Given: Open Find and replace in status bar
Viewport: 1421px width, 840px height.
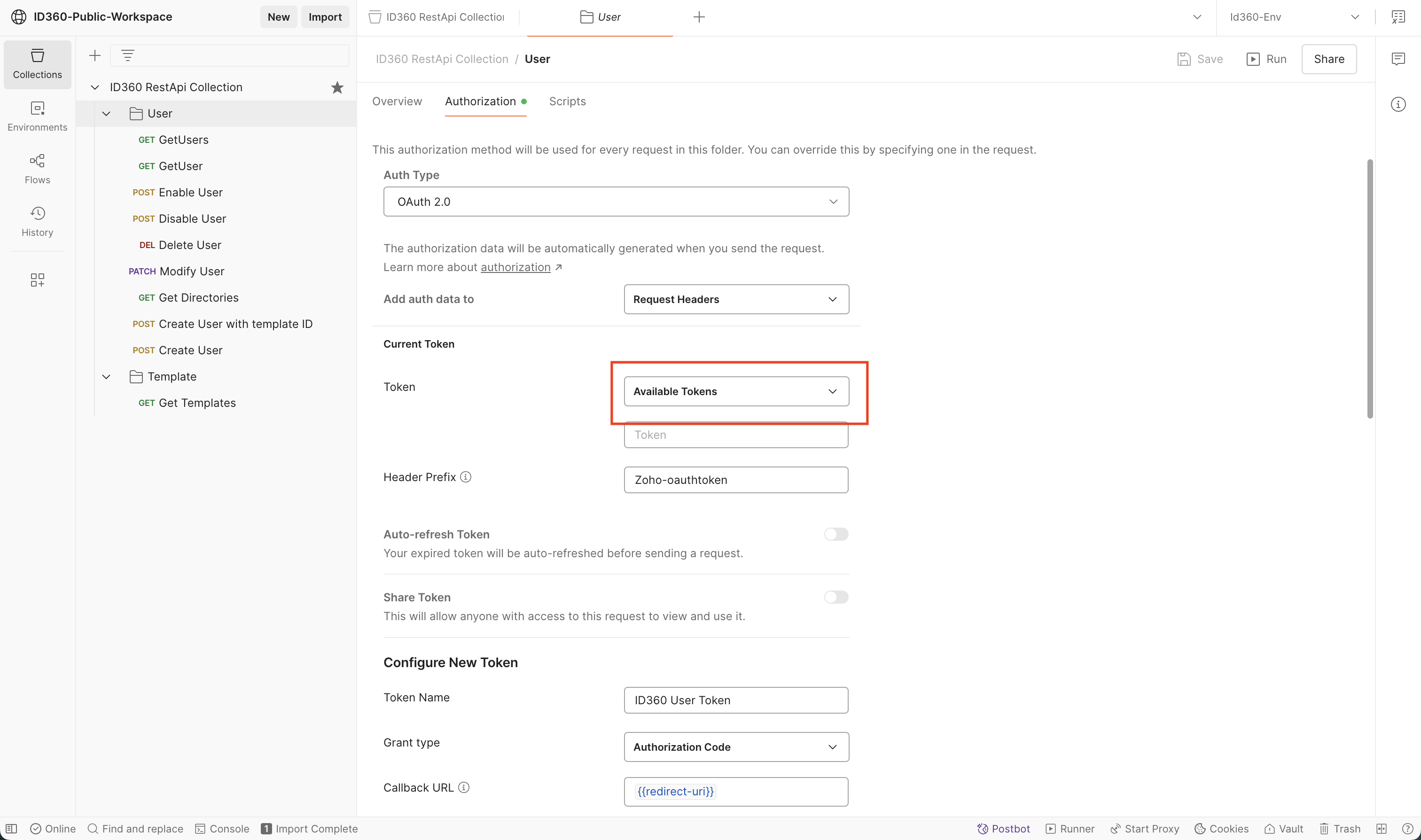Looking at the screenshot, I should pos(135,829).
